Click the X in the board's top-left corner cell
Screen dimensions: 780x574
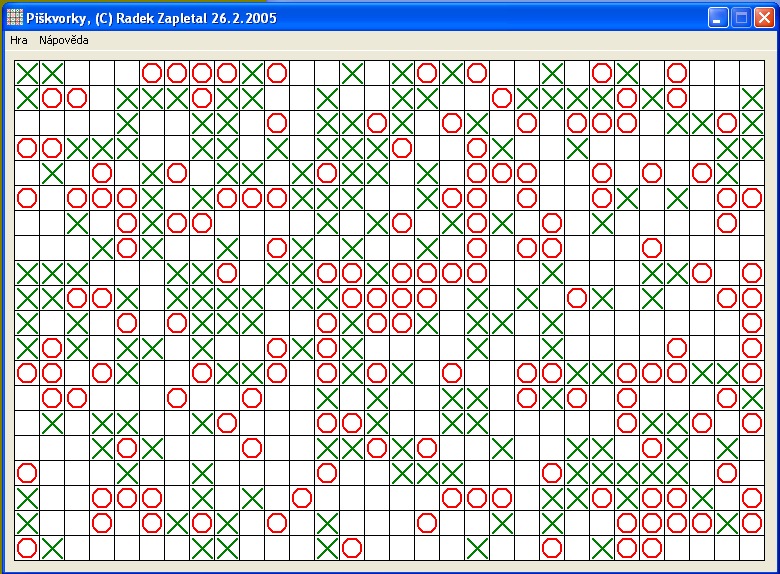point(27,73)
